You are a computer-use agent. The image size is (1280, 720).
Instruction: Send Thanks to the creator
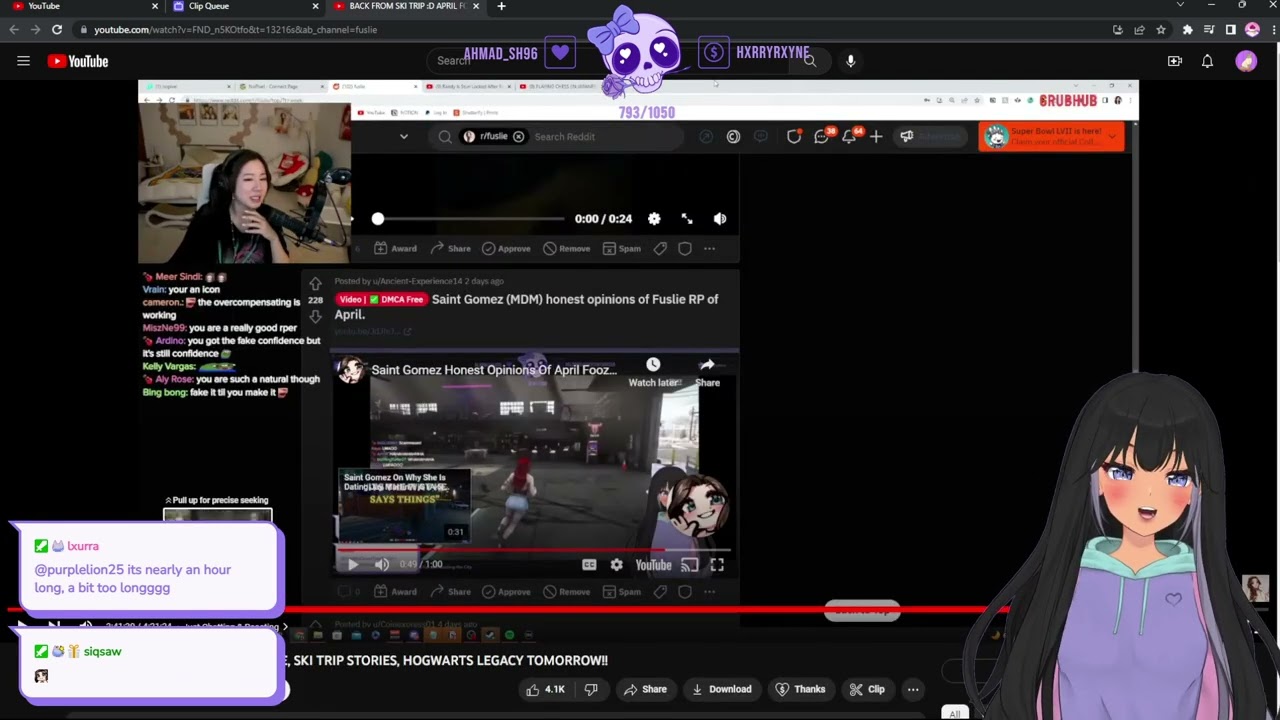point(800,689)
